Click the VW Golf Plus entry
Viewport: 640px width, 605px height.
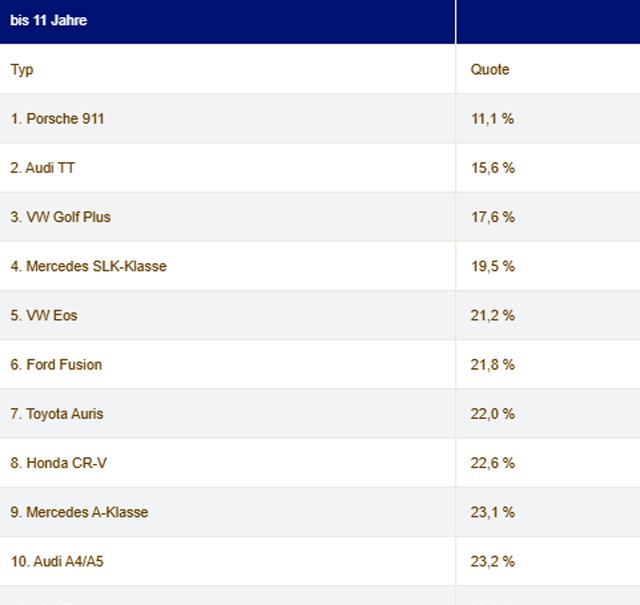tap(61, 217)
